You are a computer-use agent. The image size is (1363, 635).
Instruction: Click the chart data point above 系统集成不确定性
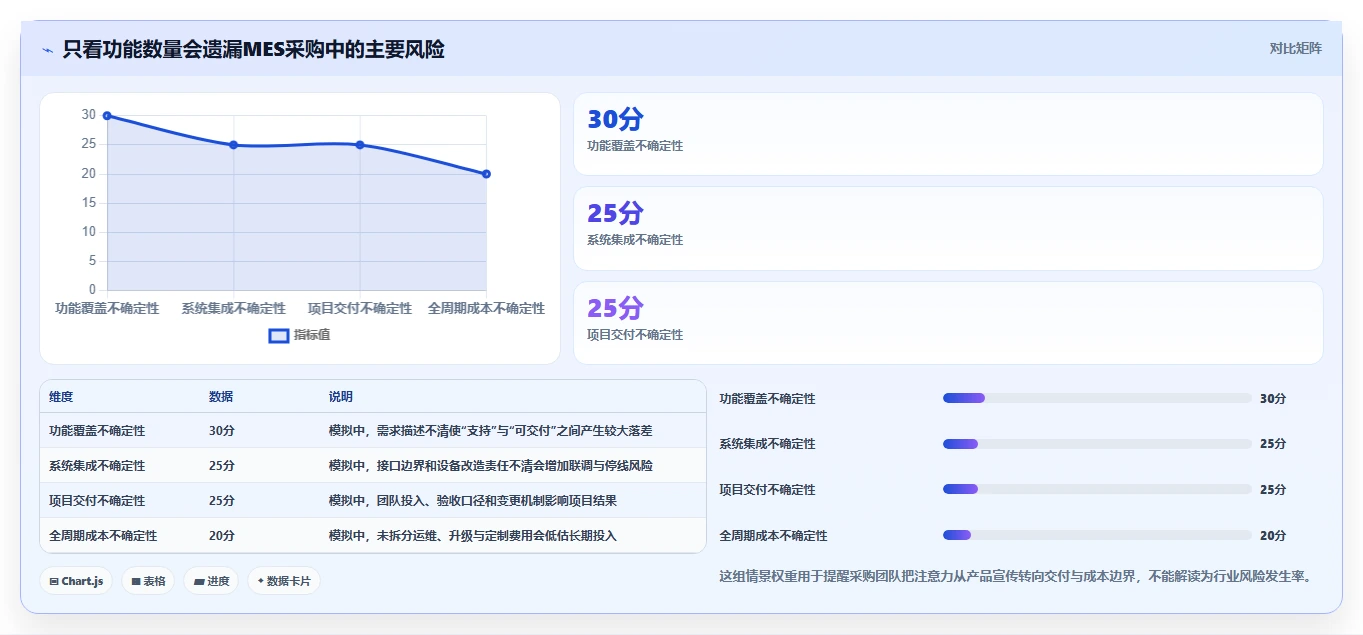[234, 145]
